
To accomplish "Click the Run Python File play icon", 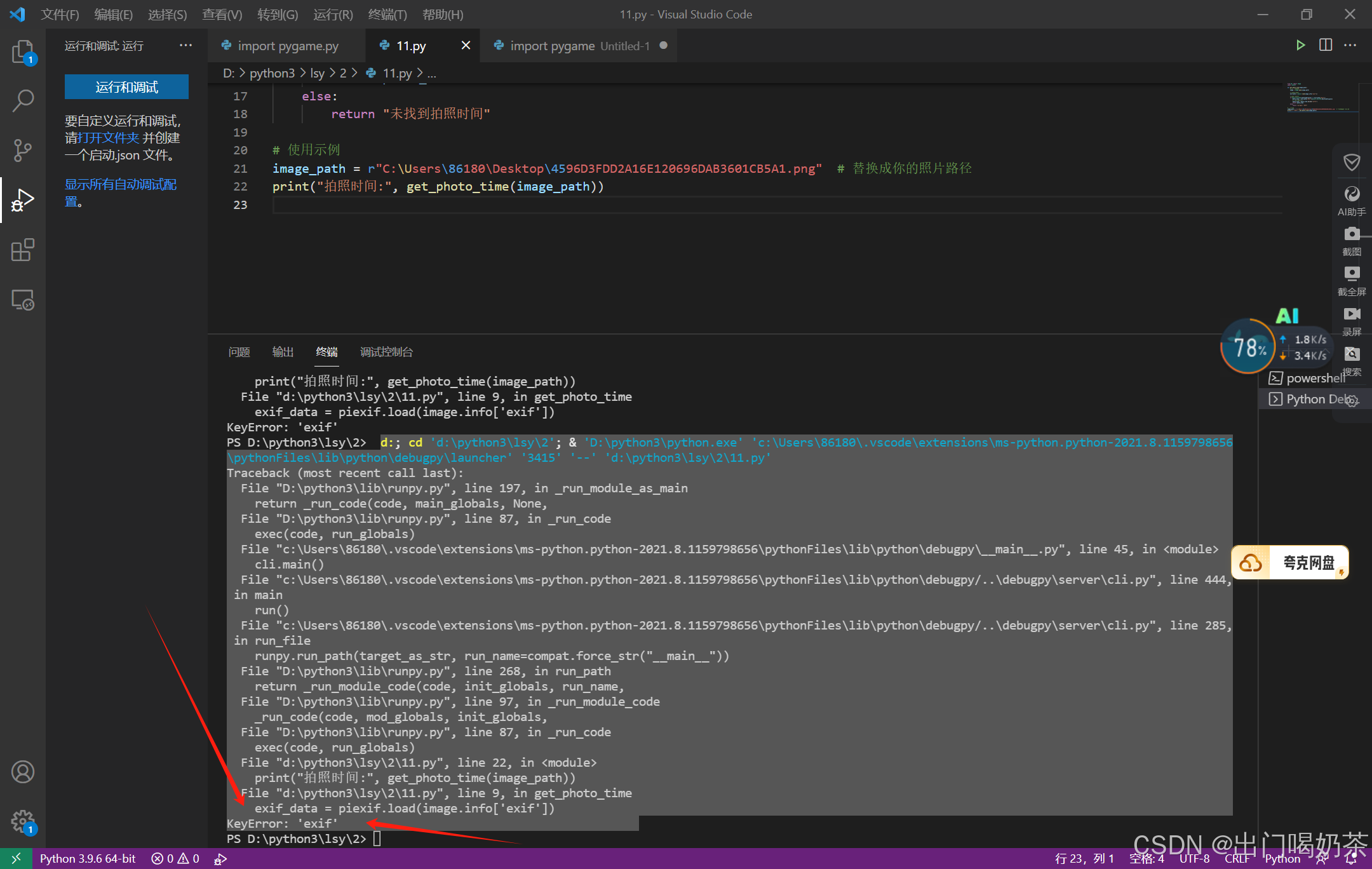I will (x=1300, y=45).
